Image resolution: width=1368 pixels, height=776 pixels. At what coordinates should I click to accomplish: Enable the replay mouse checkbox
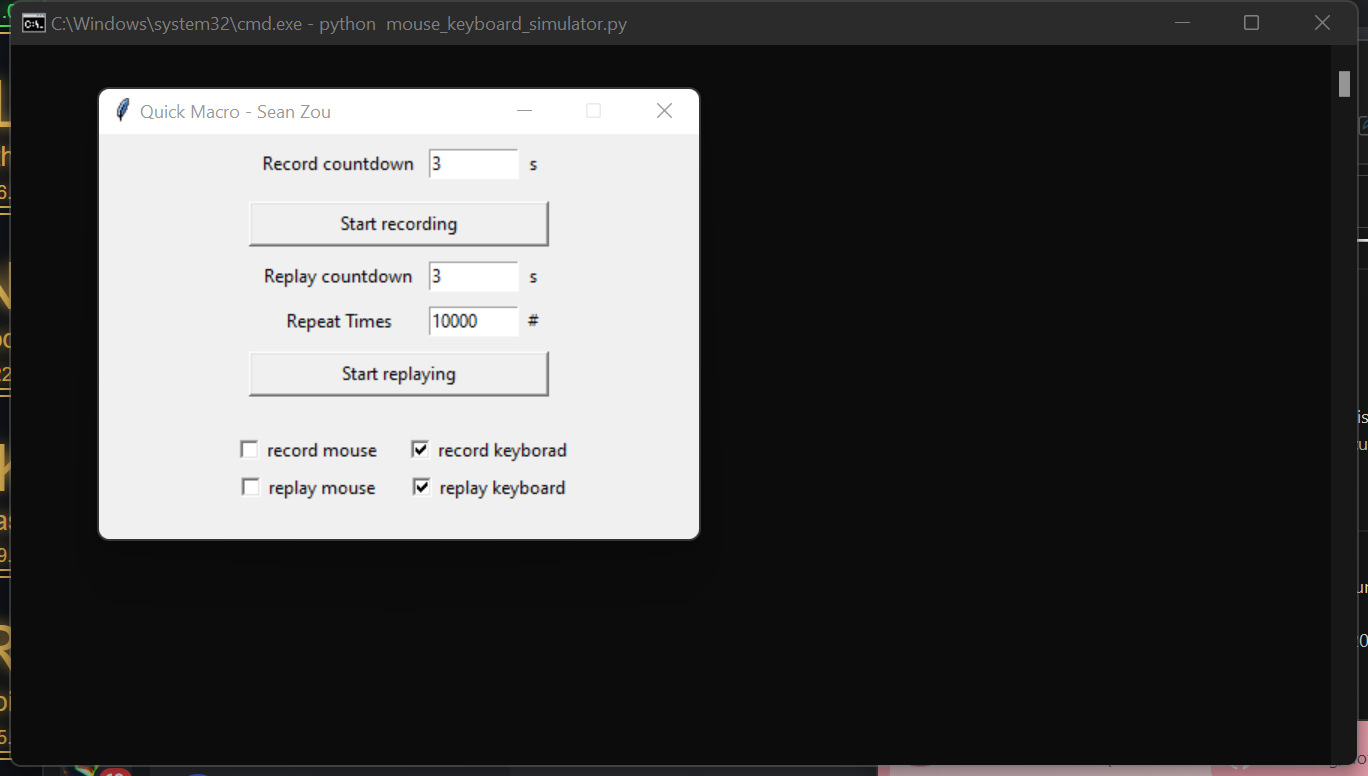tap(251, 487)
